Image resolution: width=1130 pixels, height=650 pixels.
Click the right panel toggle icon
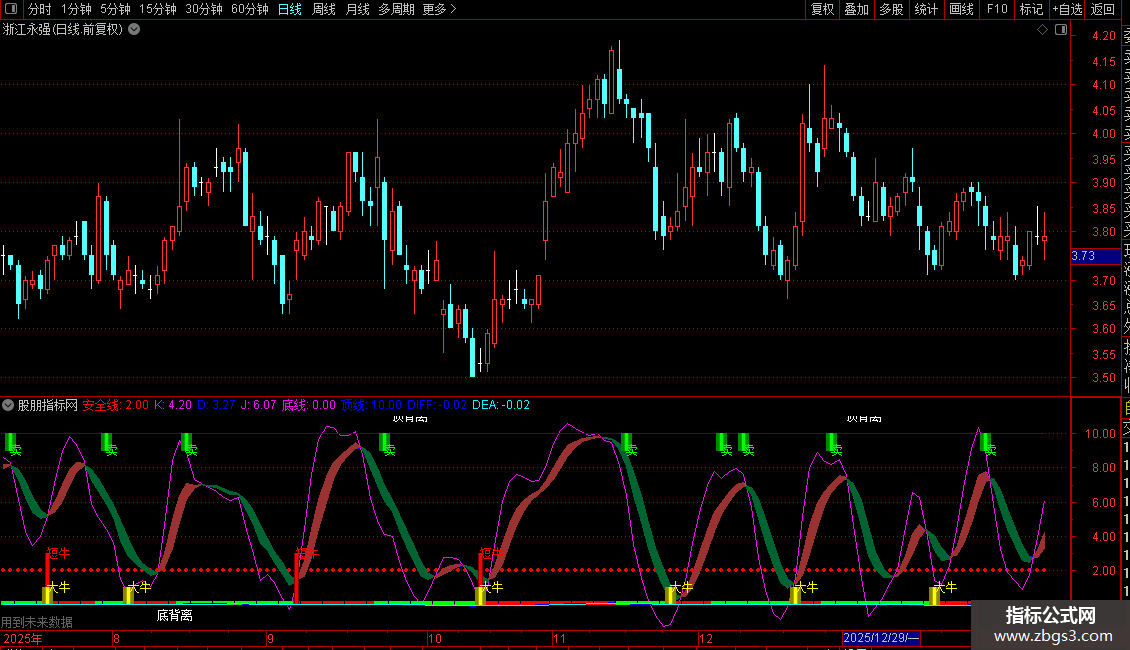click(x=1061, y=30)
